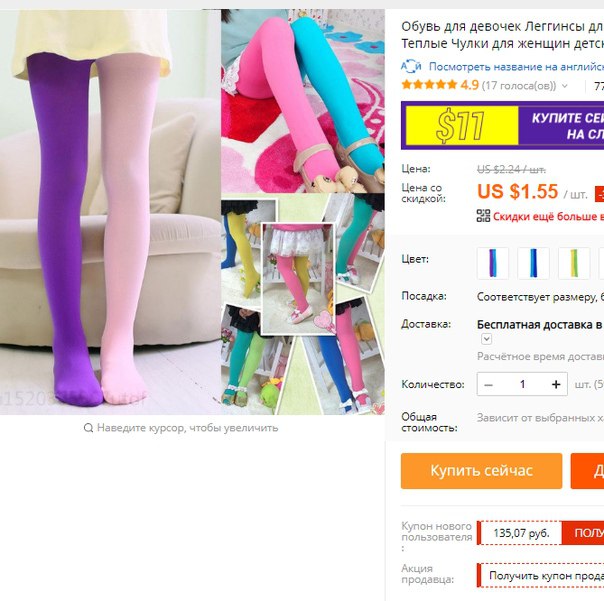
Task: Select the yellow-green color swatch
Action: click(x=574, y=263)
